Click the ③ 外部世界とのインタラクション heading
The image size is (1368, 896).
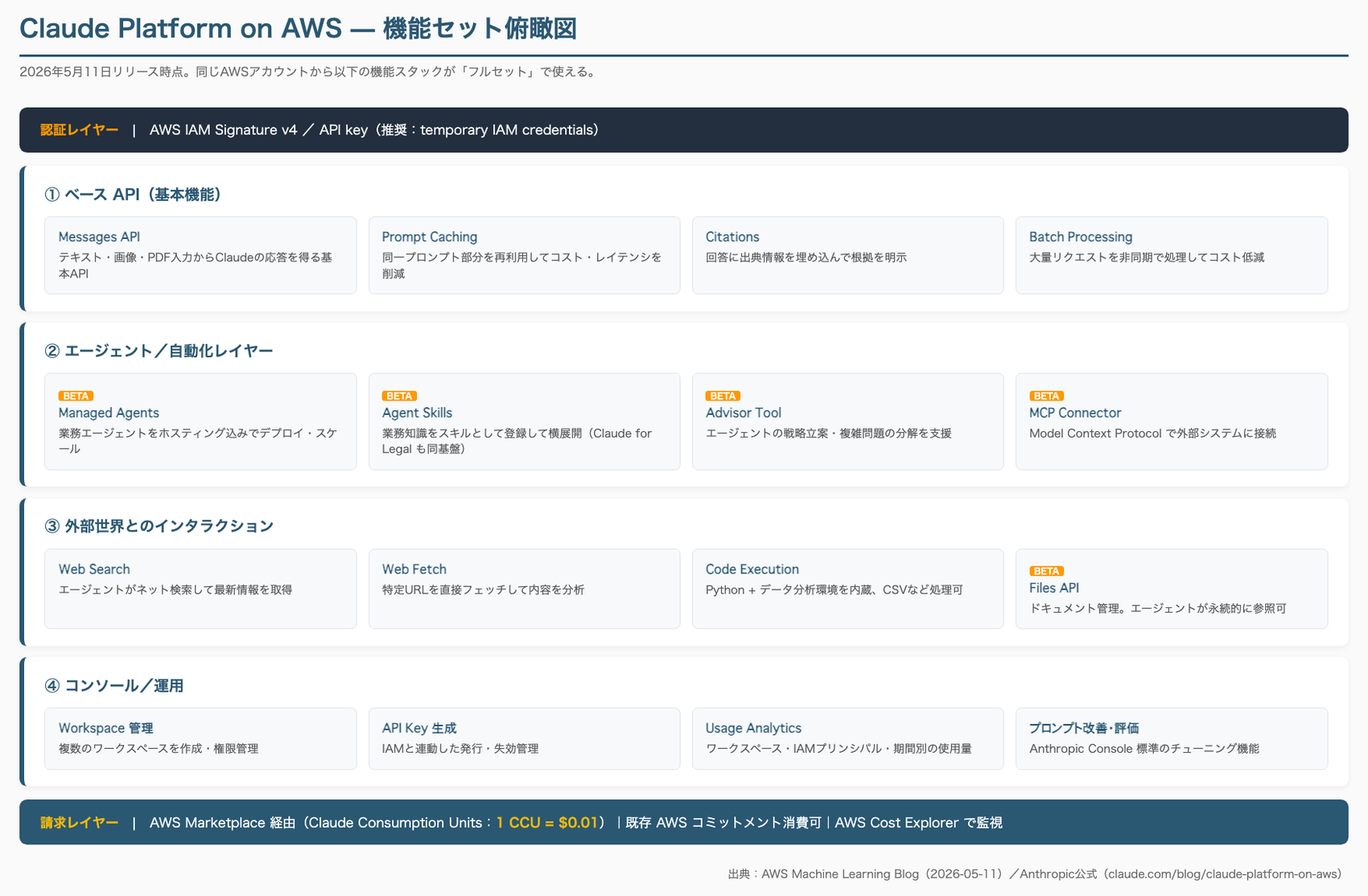pyautogui.click(x=159, y=526)
